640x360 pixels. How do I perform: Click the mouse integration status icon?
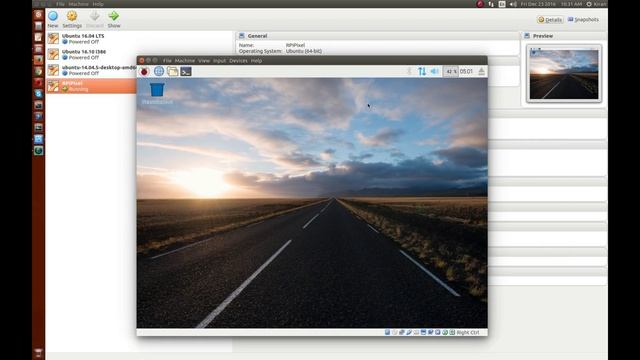[x=445, y=332]
